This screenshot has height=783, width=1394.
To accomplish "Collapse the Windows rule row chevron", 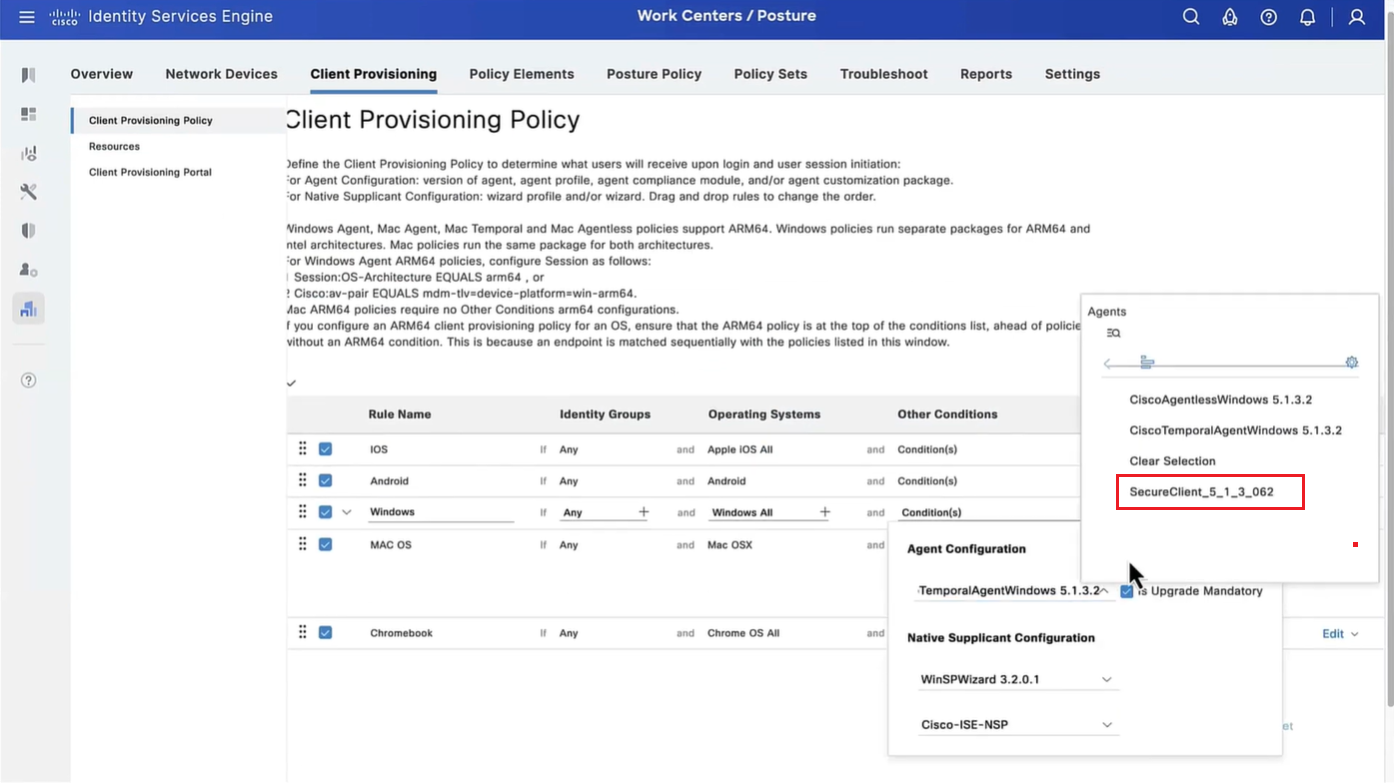I will click(347, 512).
